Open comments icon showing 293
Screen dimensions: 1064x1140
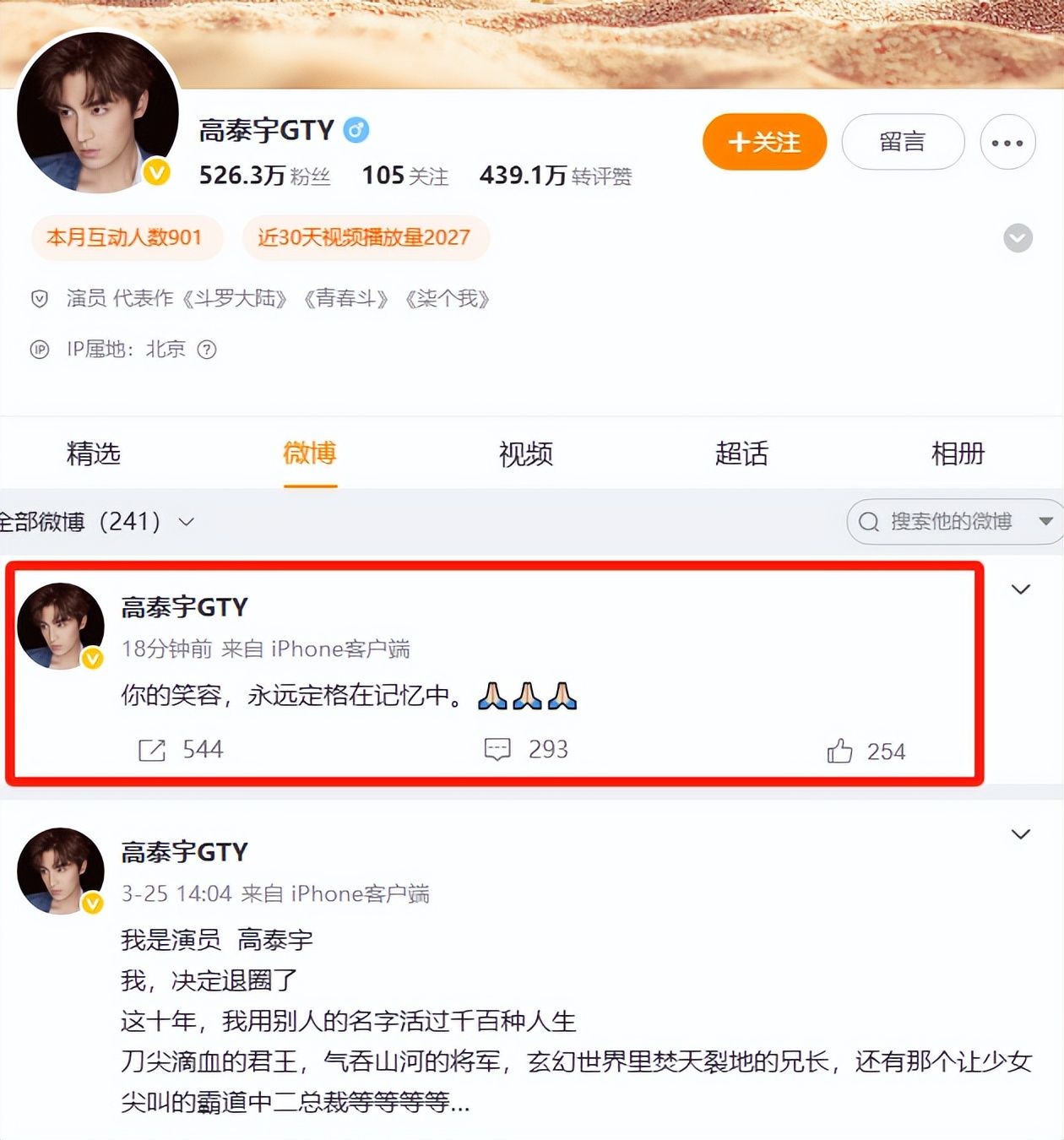(x=497, y=750)
